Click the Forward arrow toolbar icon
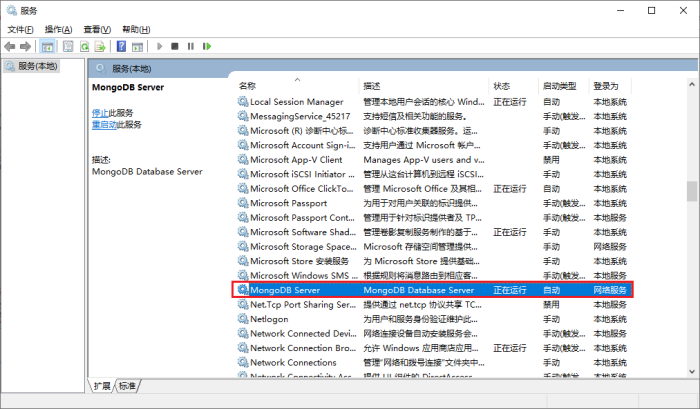Screen dimensions: 700x409 [x=25, y=46]
